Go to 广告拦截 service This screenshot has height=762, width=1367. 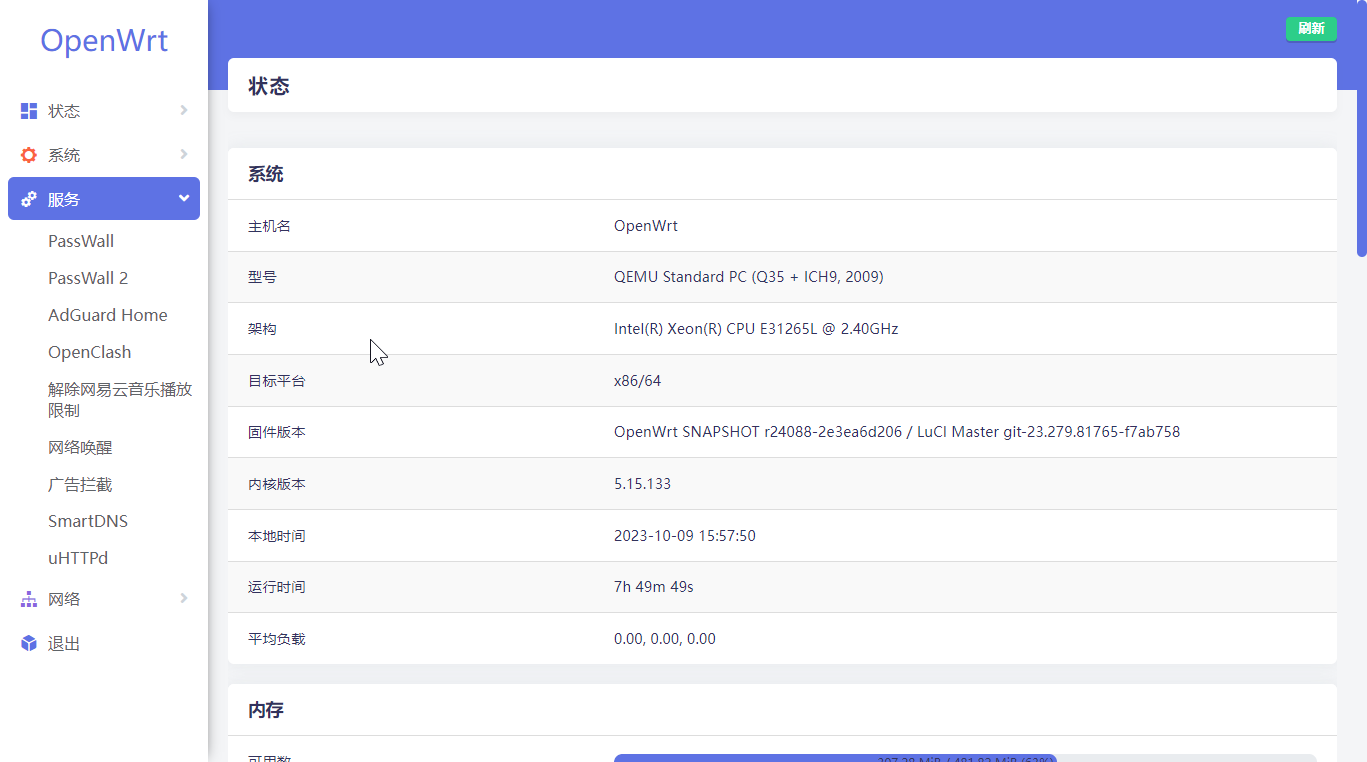(80, 484)
